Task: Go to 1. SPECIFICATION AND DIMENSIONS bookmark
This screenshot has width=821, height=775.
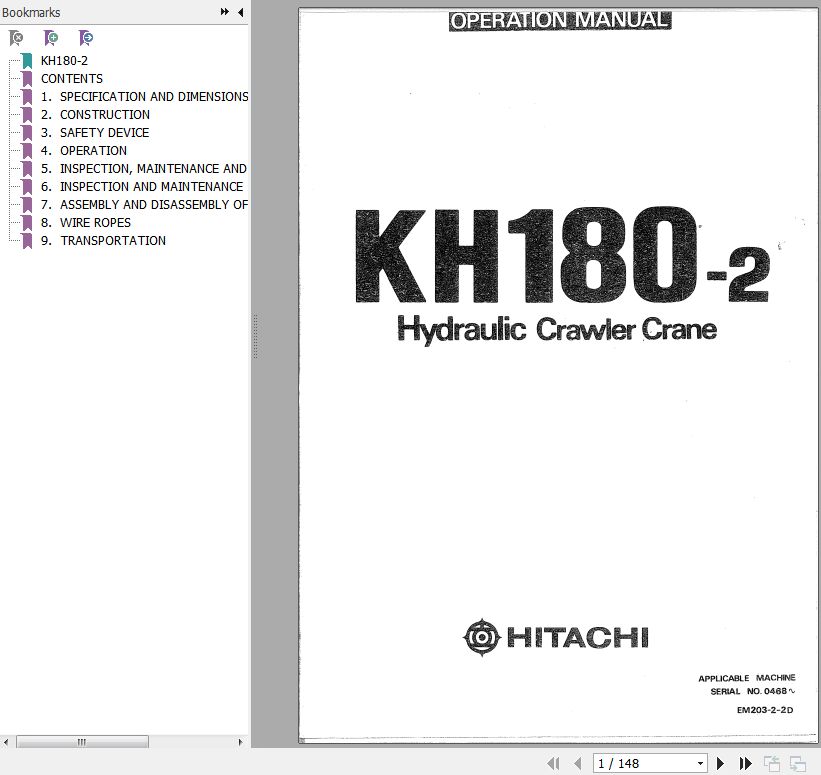Action: (145, 96)
